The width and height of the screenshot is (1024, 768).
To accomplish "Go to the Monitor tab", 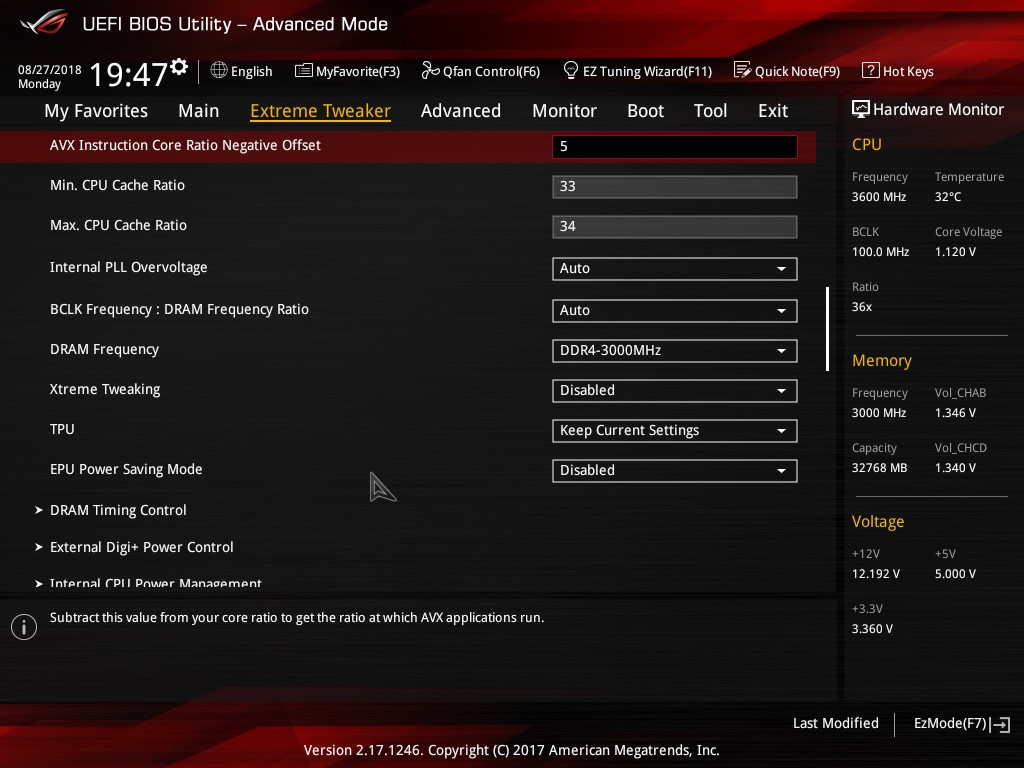I will click(x=564, y=111).
